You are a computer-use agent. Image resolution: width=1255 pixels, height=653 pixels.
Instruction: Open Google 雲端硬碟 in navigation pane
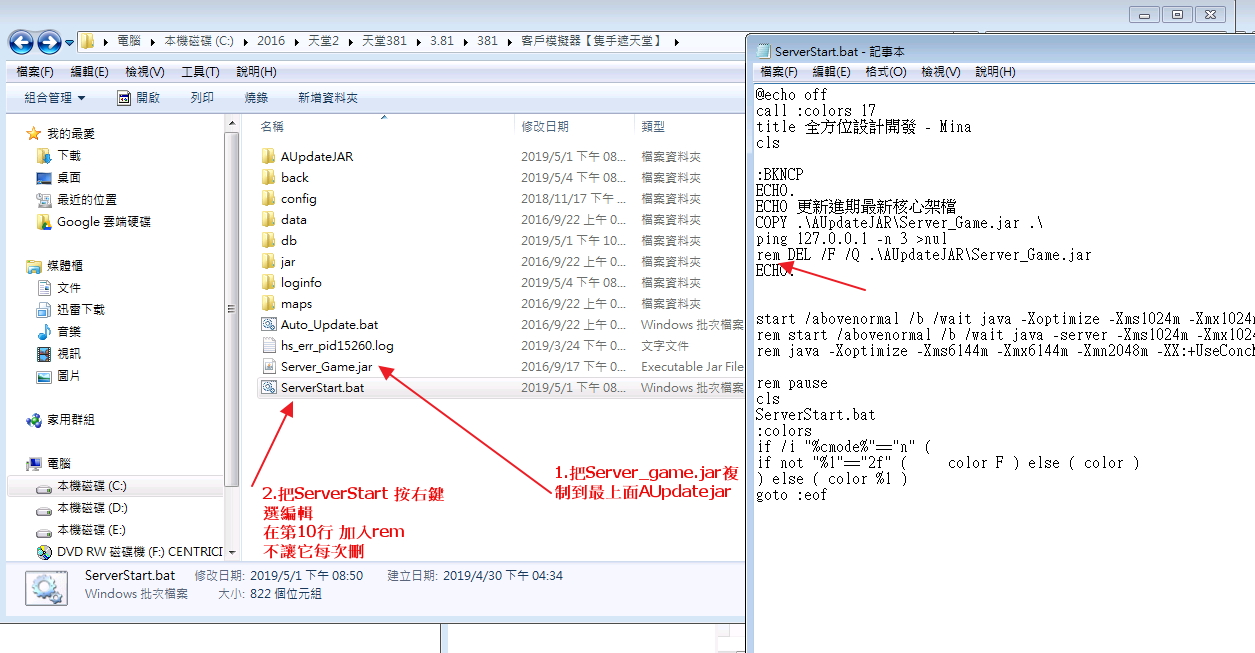pyautogui.click(x=94, y=222)
